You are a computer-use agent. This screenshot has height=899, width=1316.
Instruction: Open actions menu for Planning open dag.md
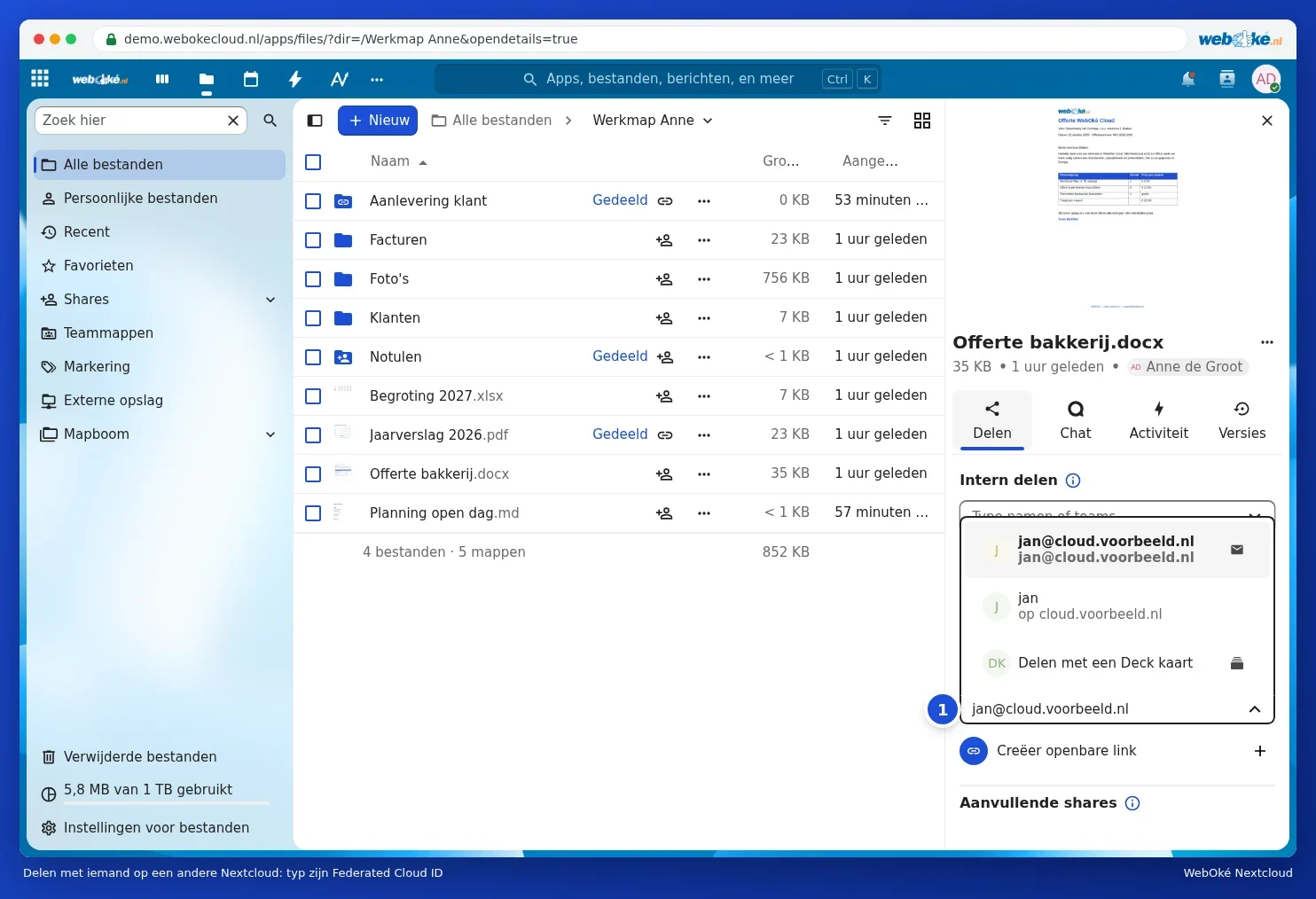(704, 513)
